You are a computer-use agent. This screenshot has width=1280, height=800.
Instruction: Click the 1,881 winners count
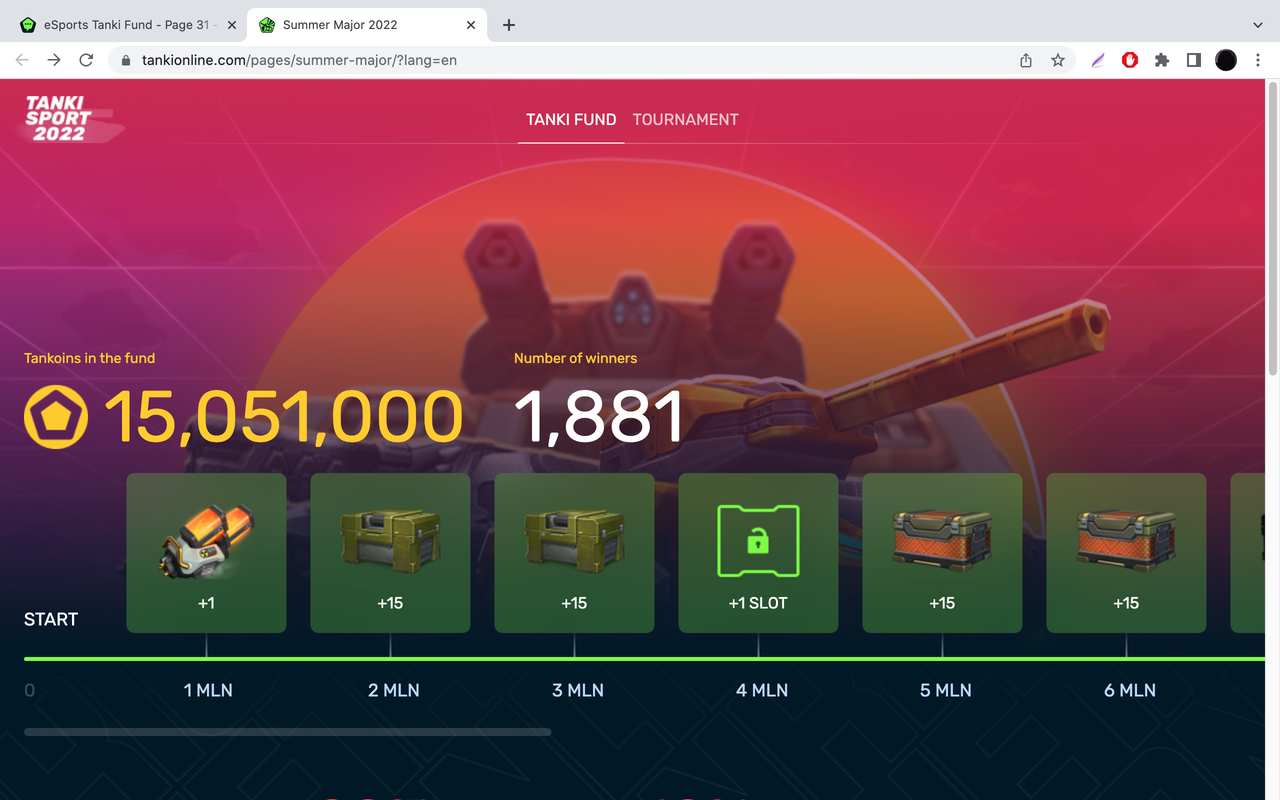tap(599, 417)
